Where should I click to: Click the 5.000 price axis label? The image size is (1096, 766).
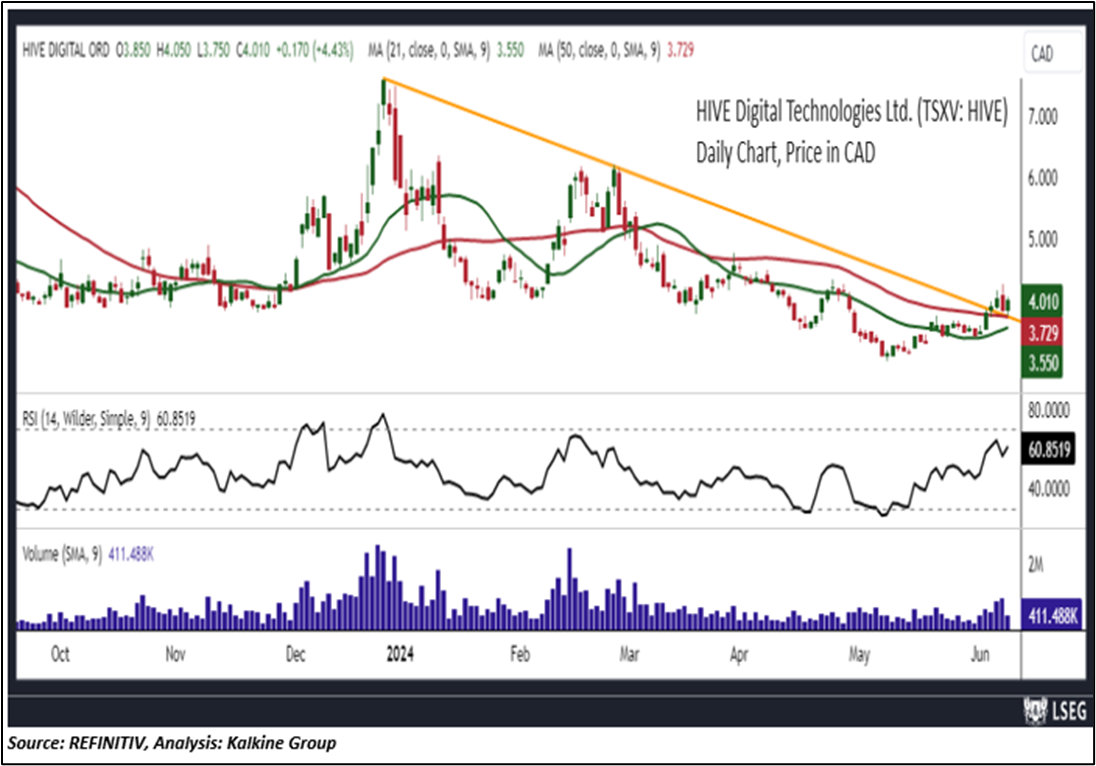1042,240
